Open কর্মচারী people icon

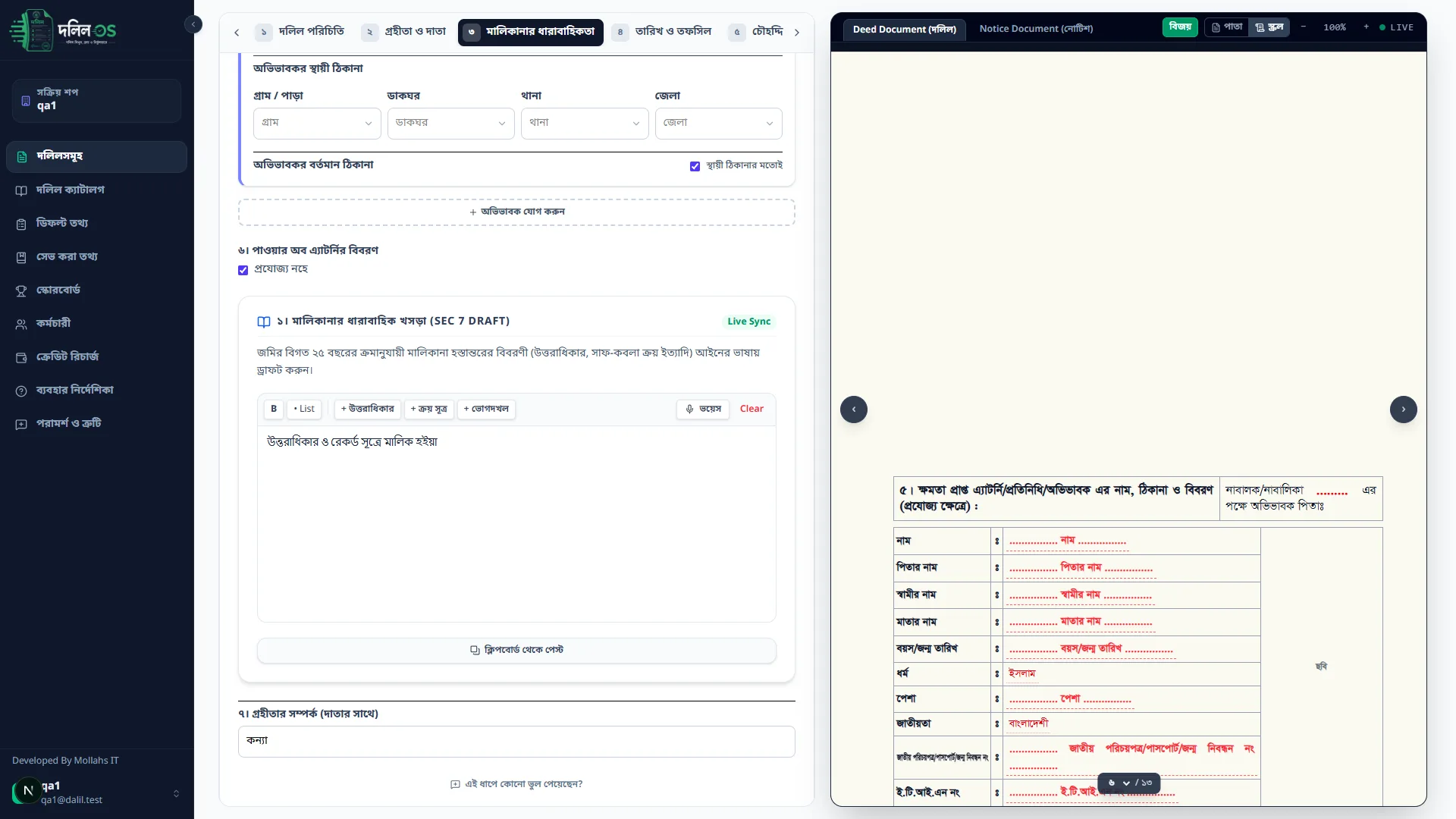21,324
